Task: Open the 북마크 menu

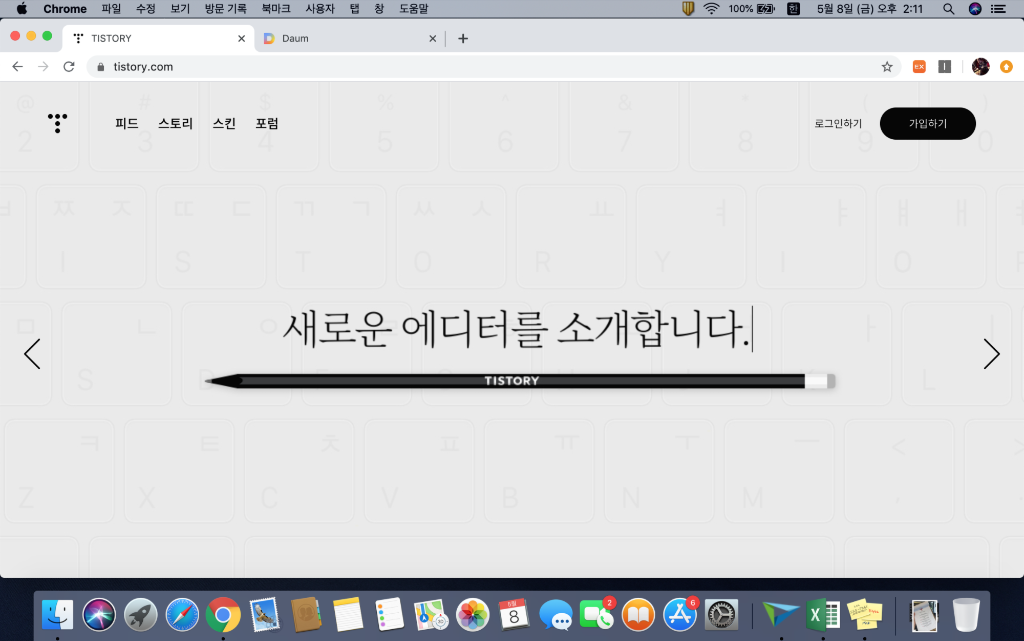Action: coord(276,8)
